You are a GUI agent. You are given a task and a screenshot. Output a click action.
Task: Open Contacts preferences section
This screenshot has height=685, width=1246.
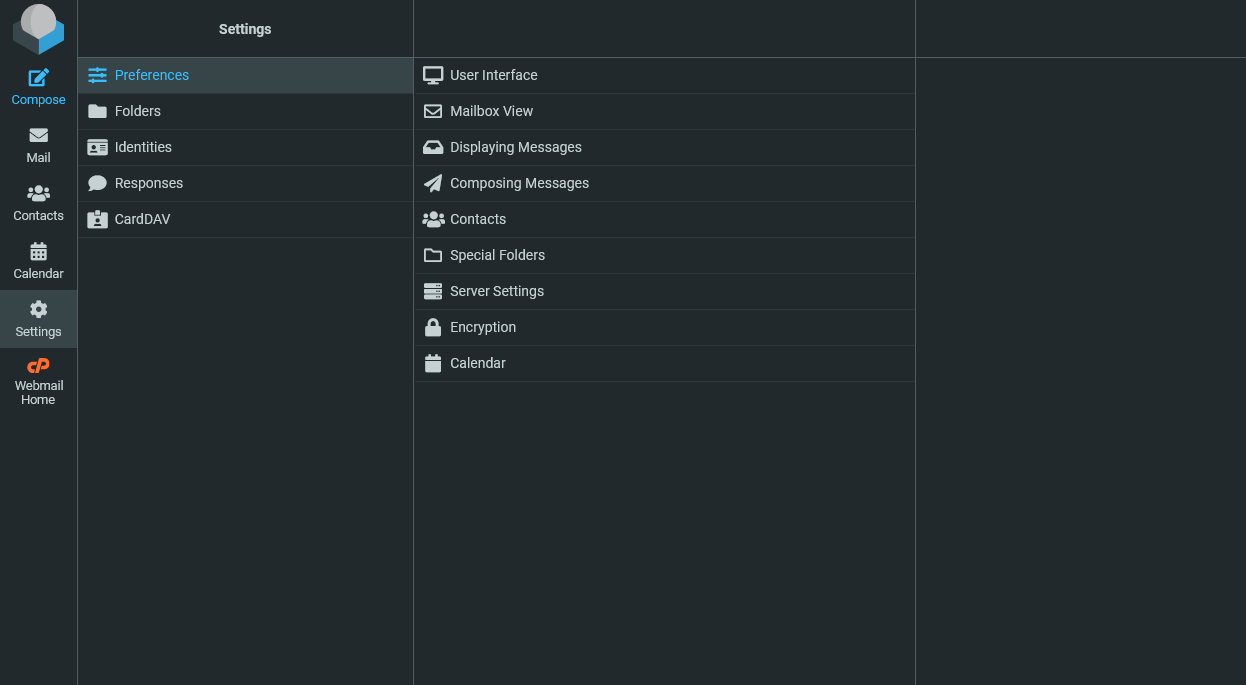click(x=477, y=219)
